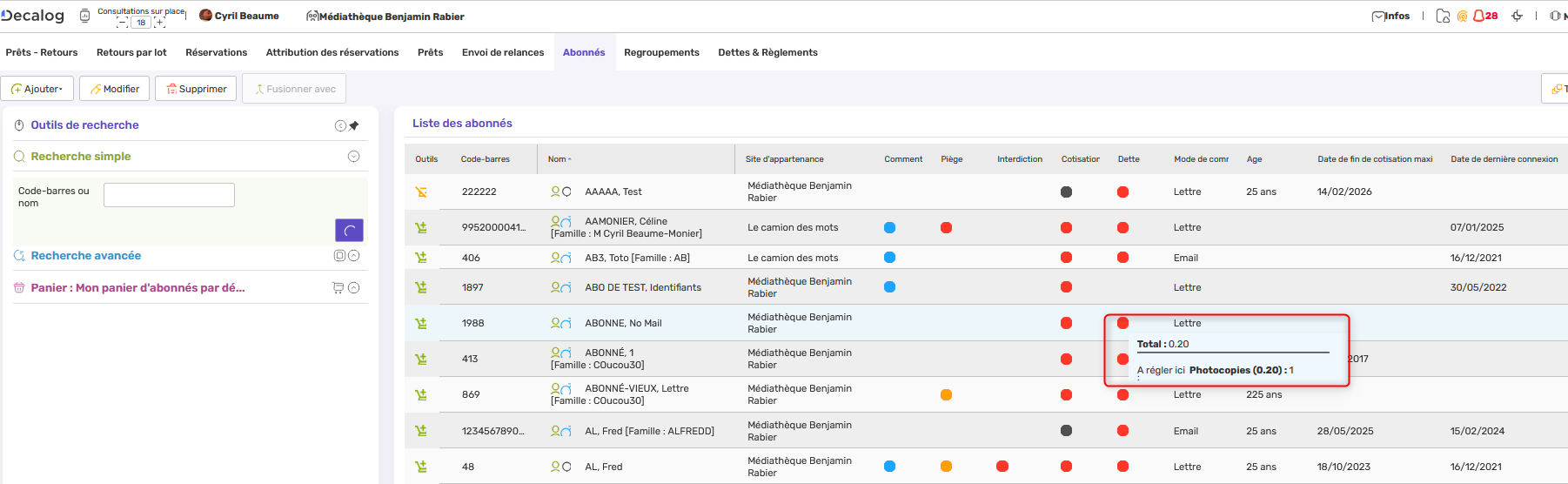Viewport: 1568px width, 484px height.
Task: Open the Ajouter dropdown button
Action: coord(37,89)
